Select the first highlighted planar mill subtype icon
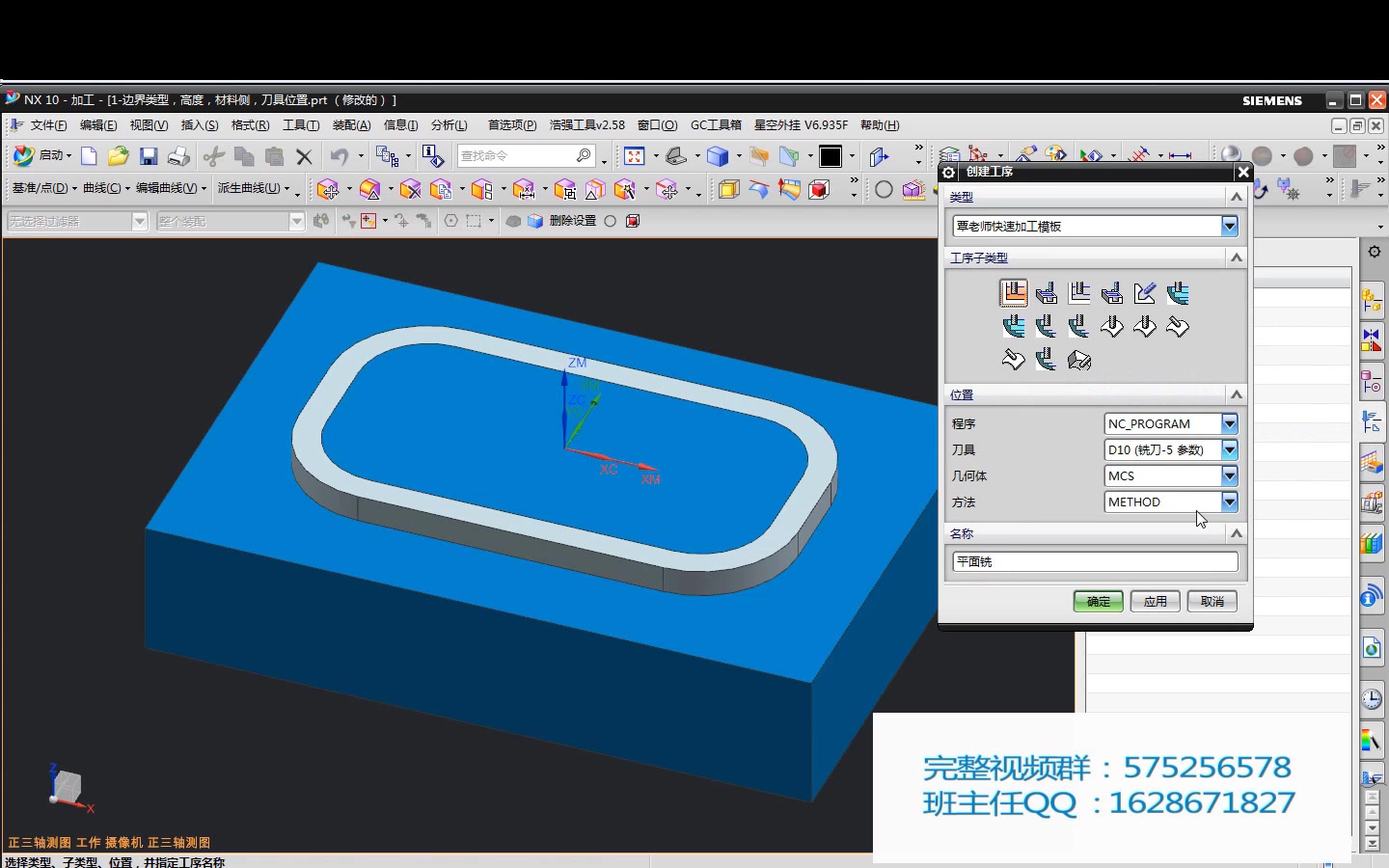 click(x=1013, y=292)
